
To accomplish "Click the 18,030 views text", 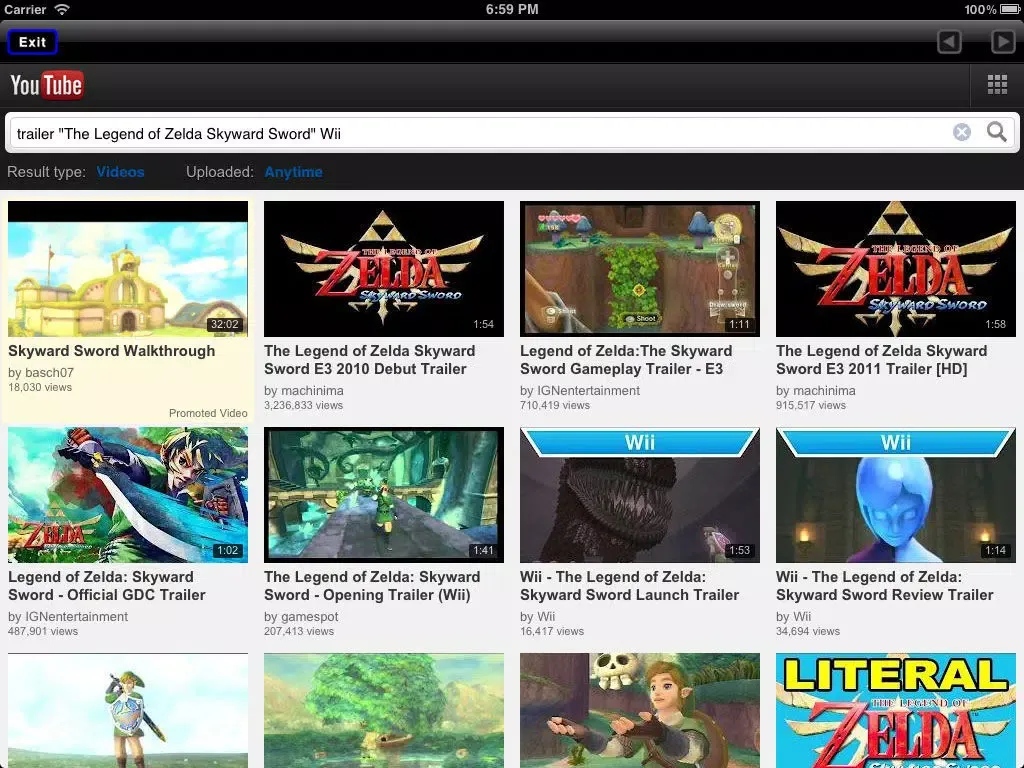I will tap(40, 387).
